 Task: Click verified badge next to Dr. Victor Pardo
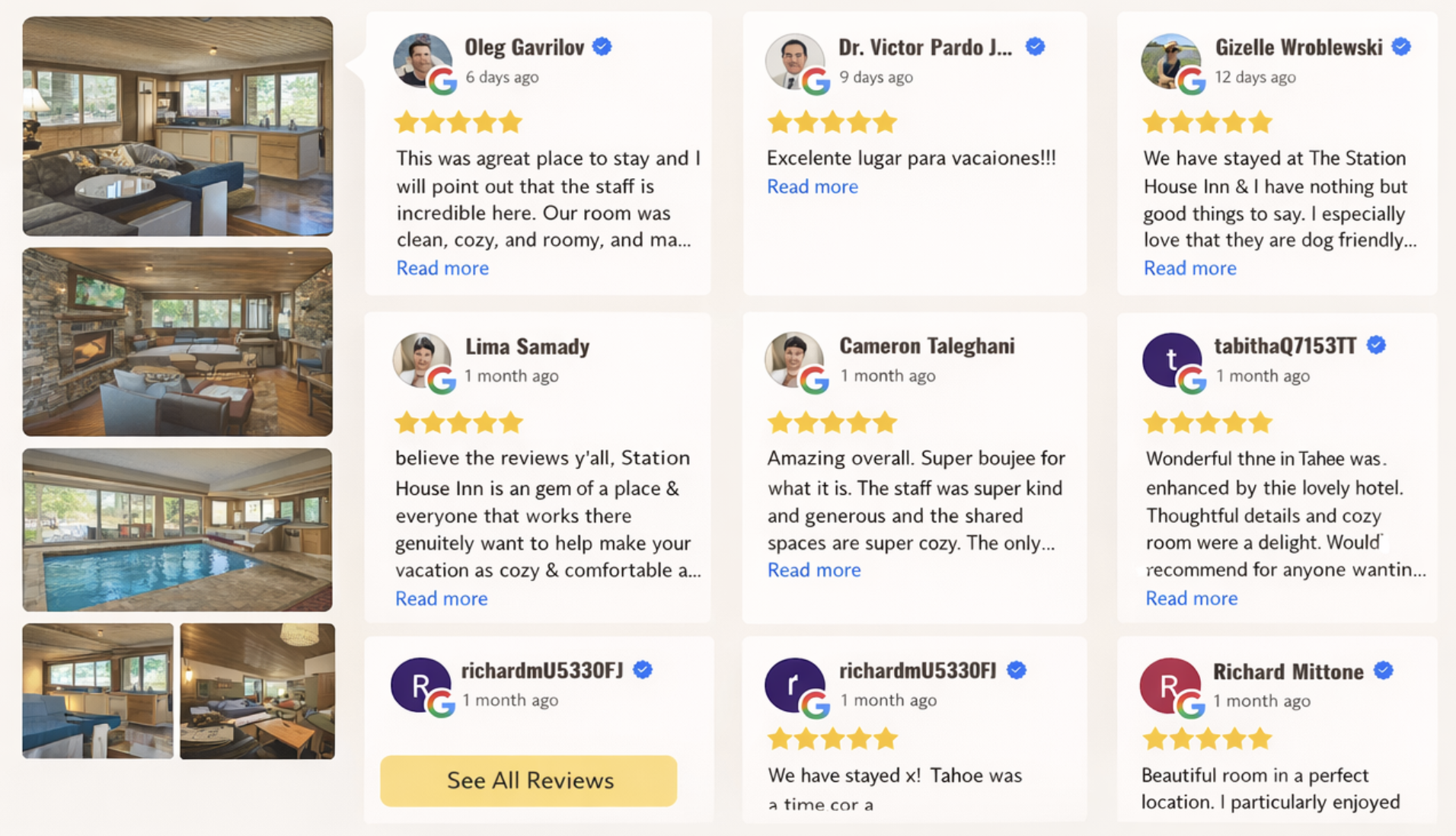coord(1035,46)
